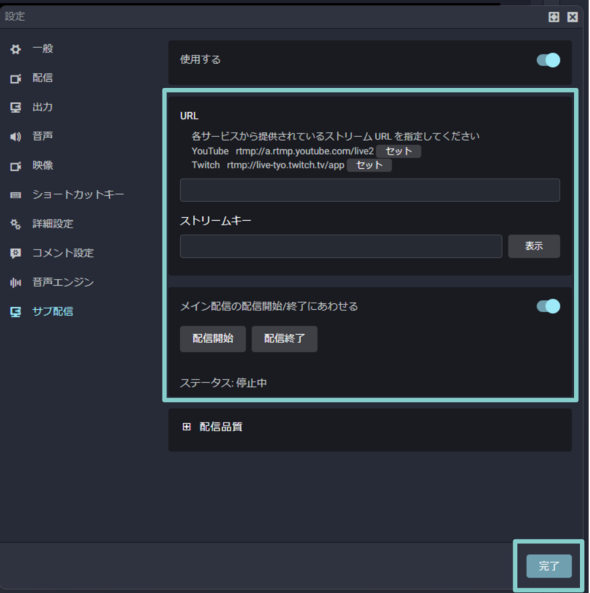This screenshot has width=590, height=593.
Task: Open the 配信 settings section
Action: 42,78
